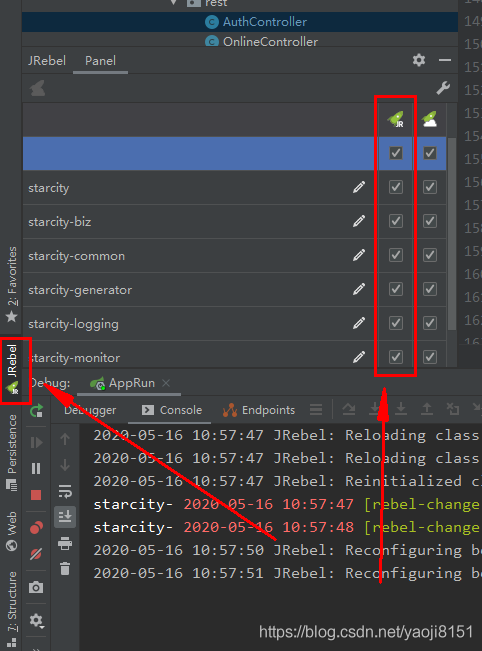Toggle soft-wrap in console

(x=65, y=491)
